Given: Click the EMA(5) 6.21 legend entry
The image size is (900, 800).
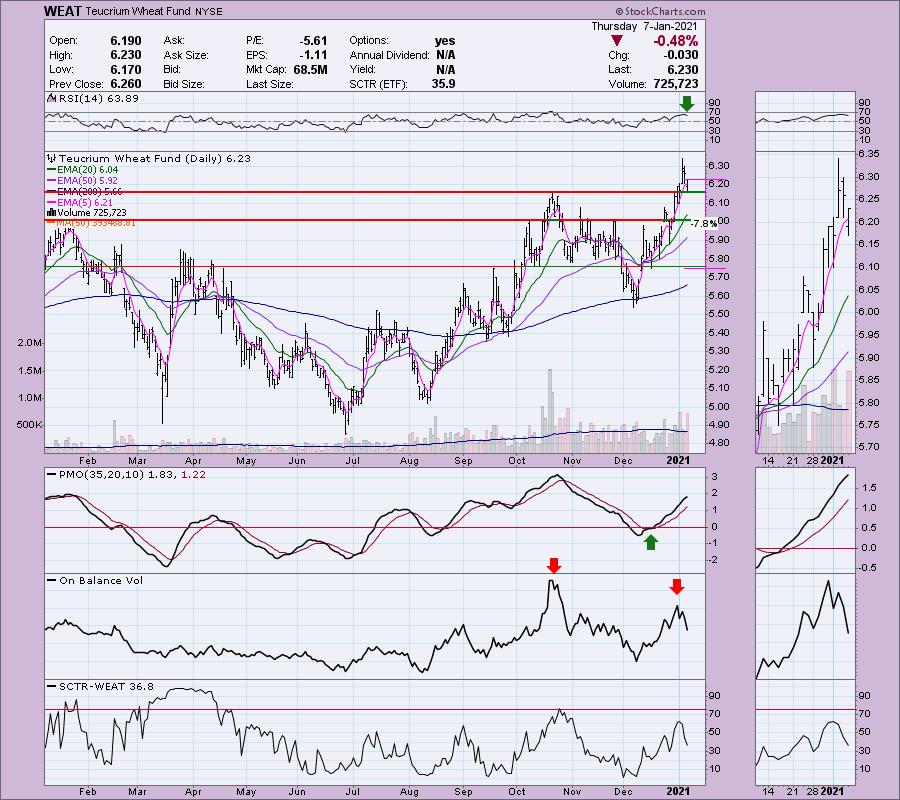Looking at the screenshot, I should 84,203.
